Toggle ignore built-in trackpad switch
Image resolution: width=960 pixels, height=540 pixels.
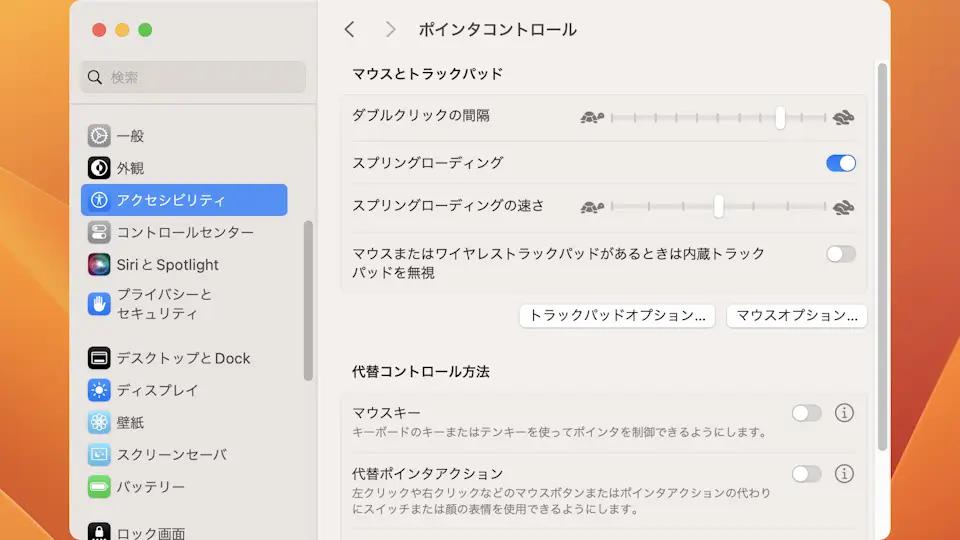click(840, 254)
